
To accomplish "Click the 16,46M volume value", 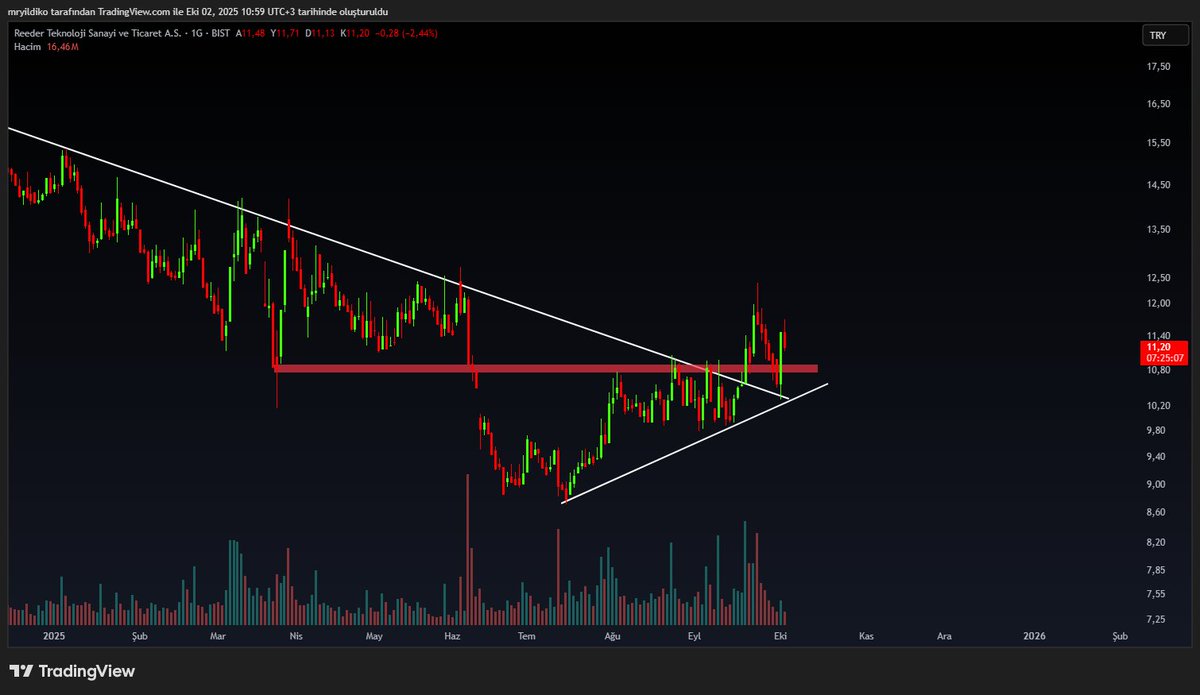I will point(62,46).
